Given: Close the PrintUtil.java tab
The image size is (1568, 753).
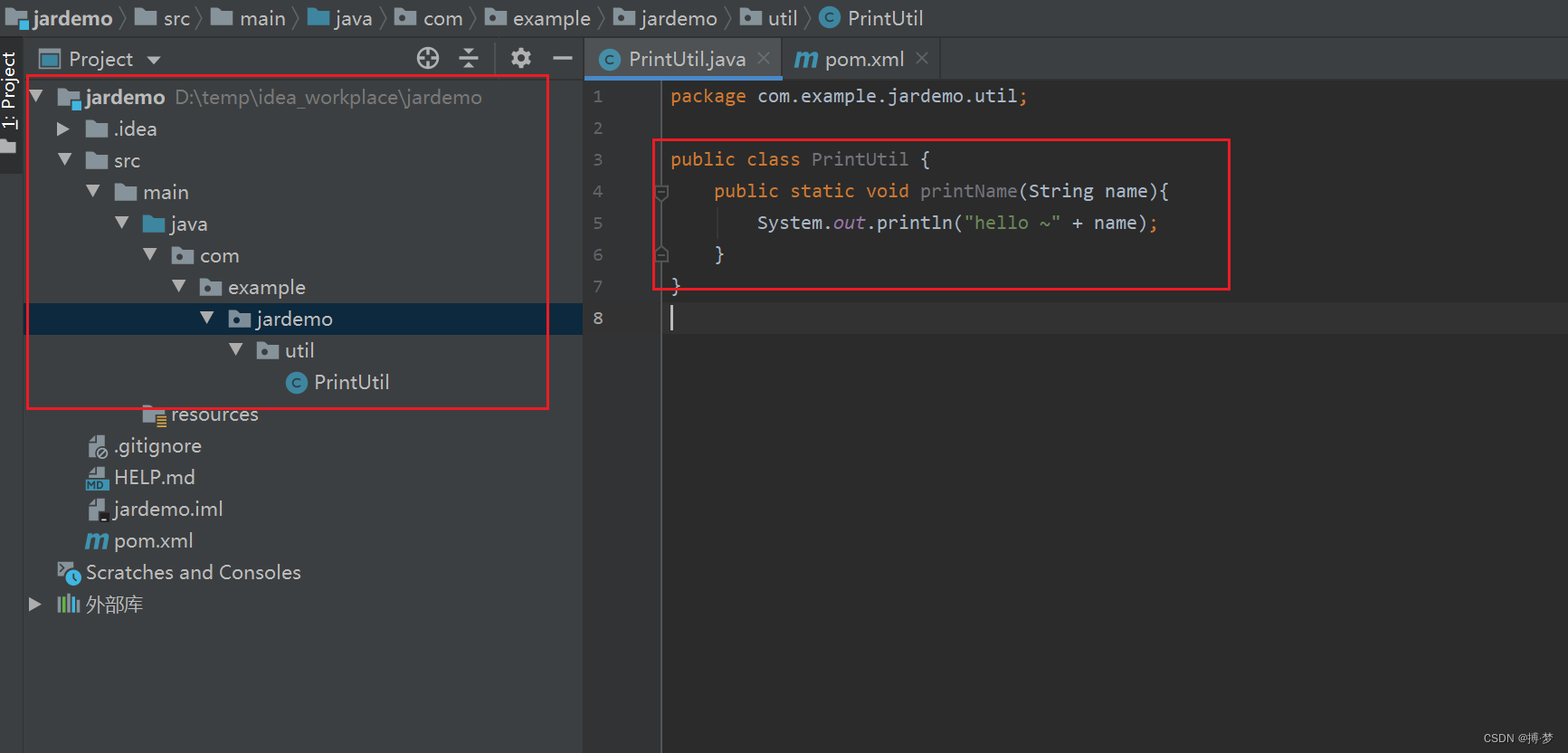Looking at the screenshot, I should (764, 59).
